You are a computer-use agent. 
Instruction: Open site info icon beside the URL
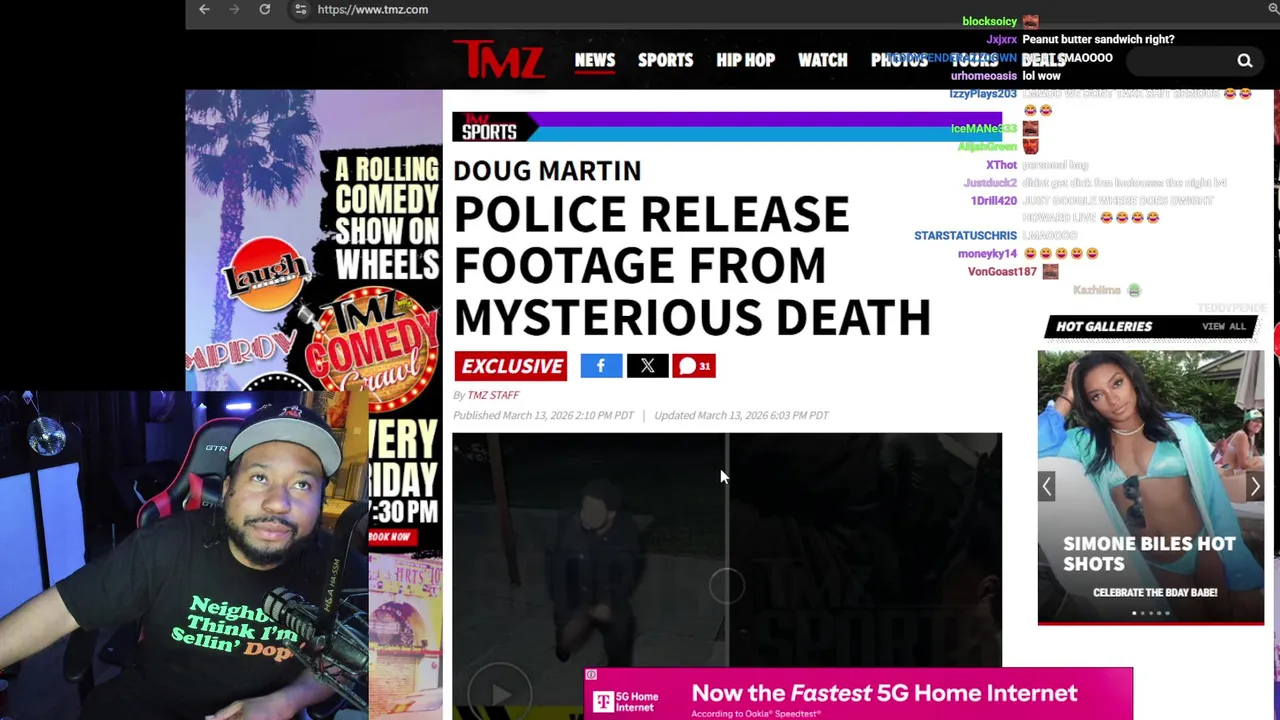300,9
